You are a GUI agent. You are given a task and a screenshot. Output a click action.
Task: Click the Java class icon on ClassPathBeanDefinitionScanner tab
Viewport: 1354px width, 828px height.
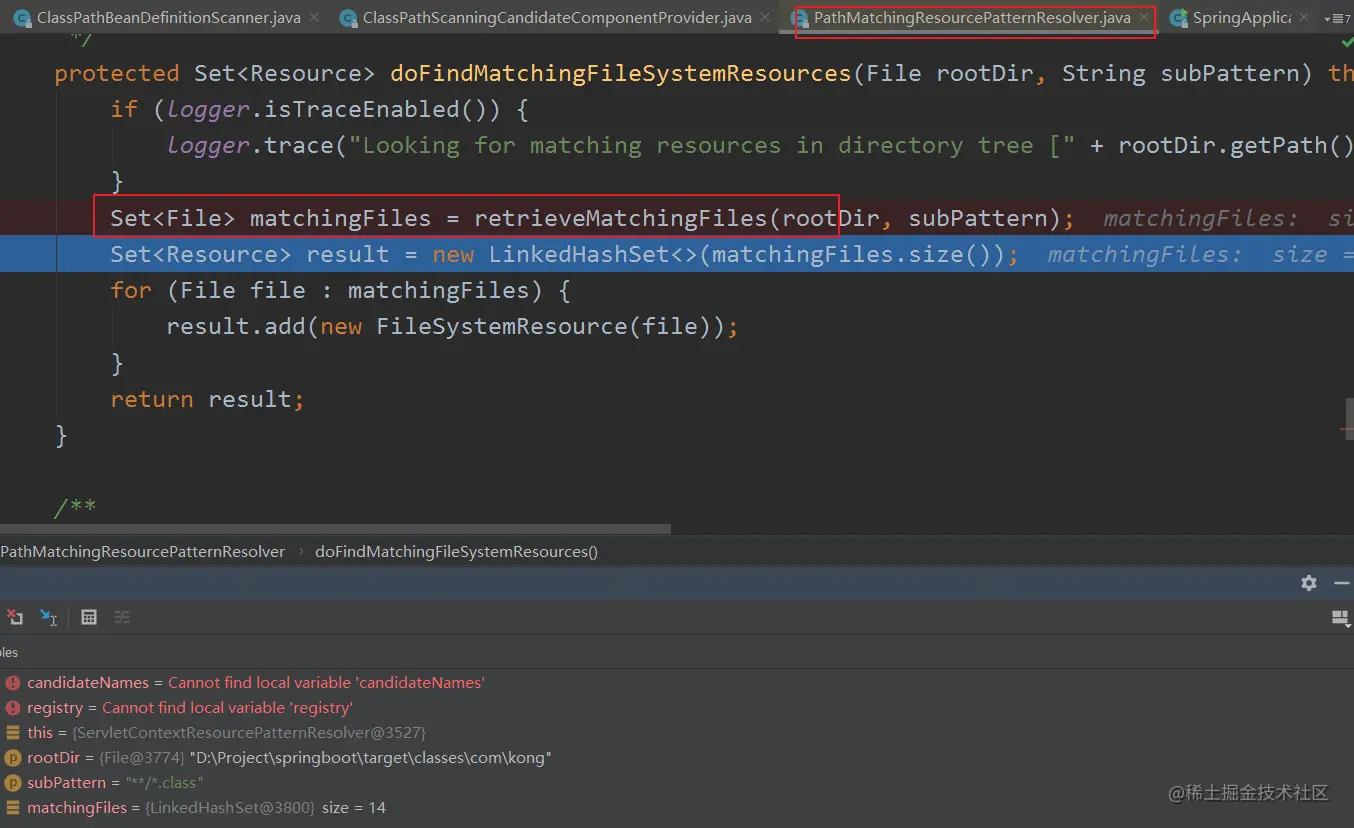(x=22, y=18)
